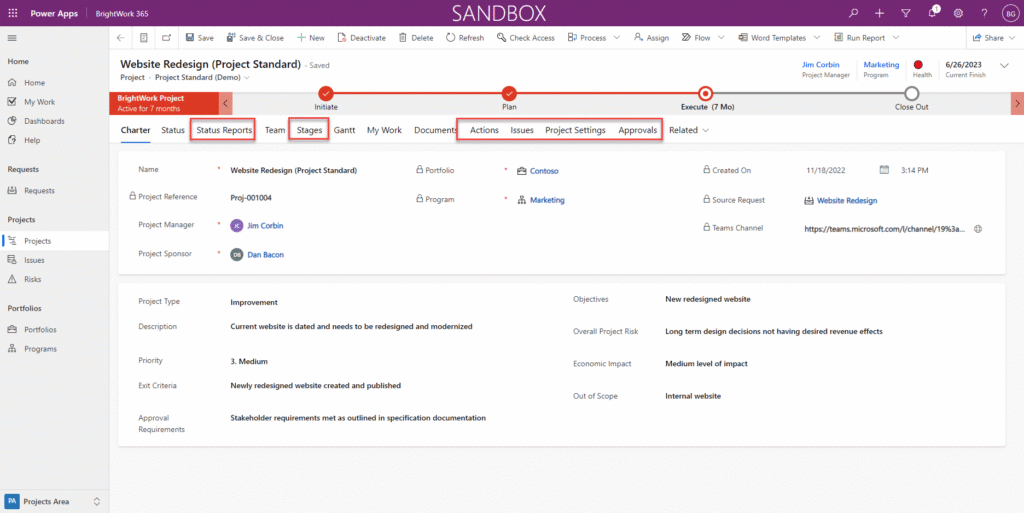Click the red Health status indicator
This screenshot has height=513, width=1024.
tap(918, 65)
